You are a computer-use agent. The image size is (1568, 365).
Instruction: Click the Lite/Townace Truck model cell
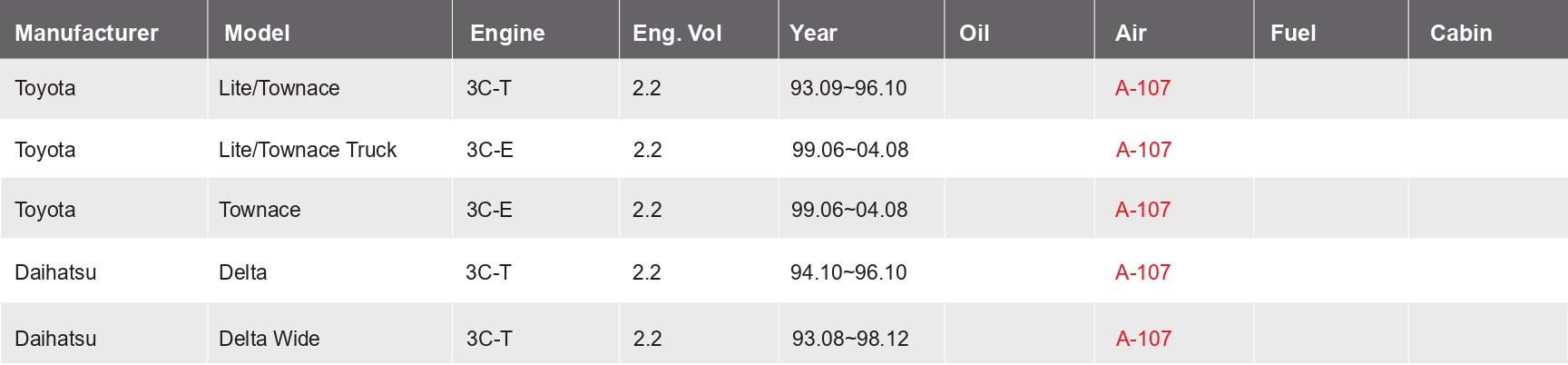click(308, 150)
